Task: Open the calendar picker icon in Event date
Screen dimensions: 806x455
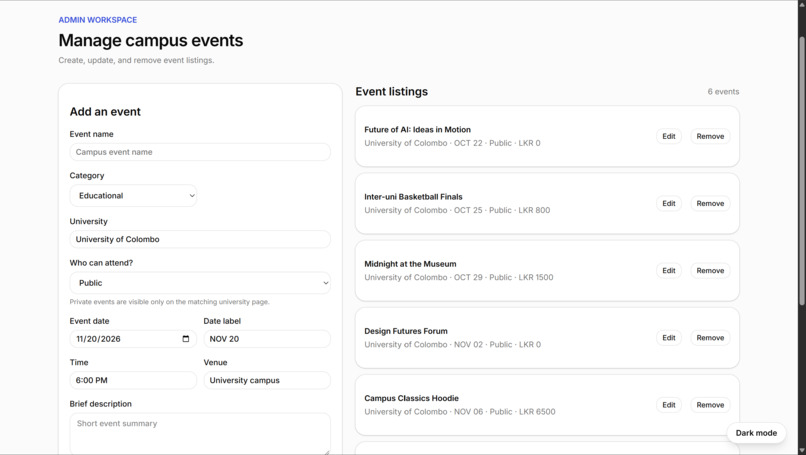Action: 186,339
